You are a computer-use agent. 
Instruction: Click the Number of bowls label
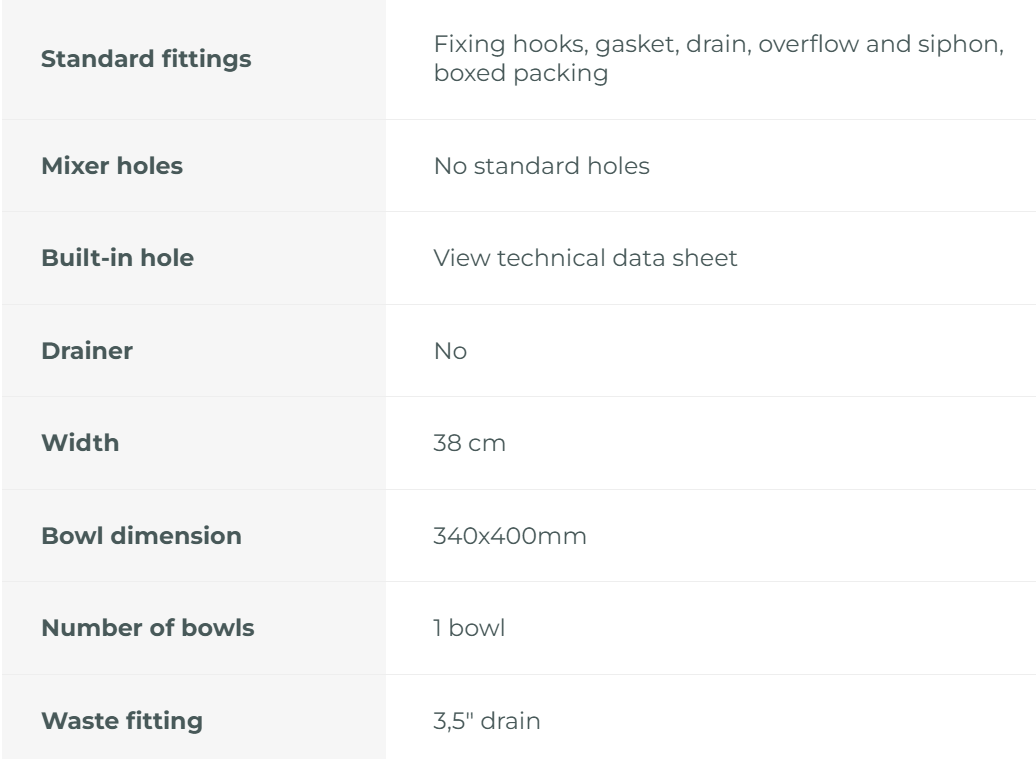coord(147,628)
